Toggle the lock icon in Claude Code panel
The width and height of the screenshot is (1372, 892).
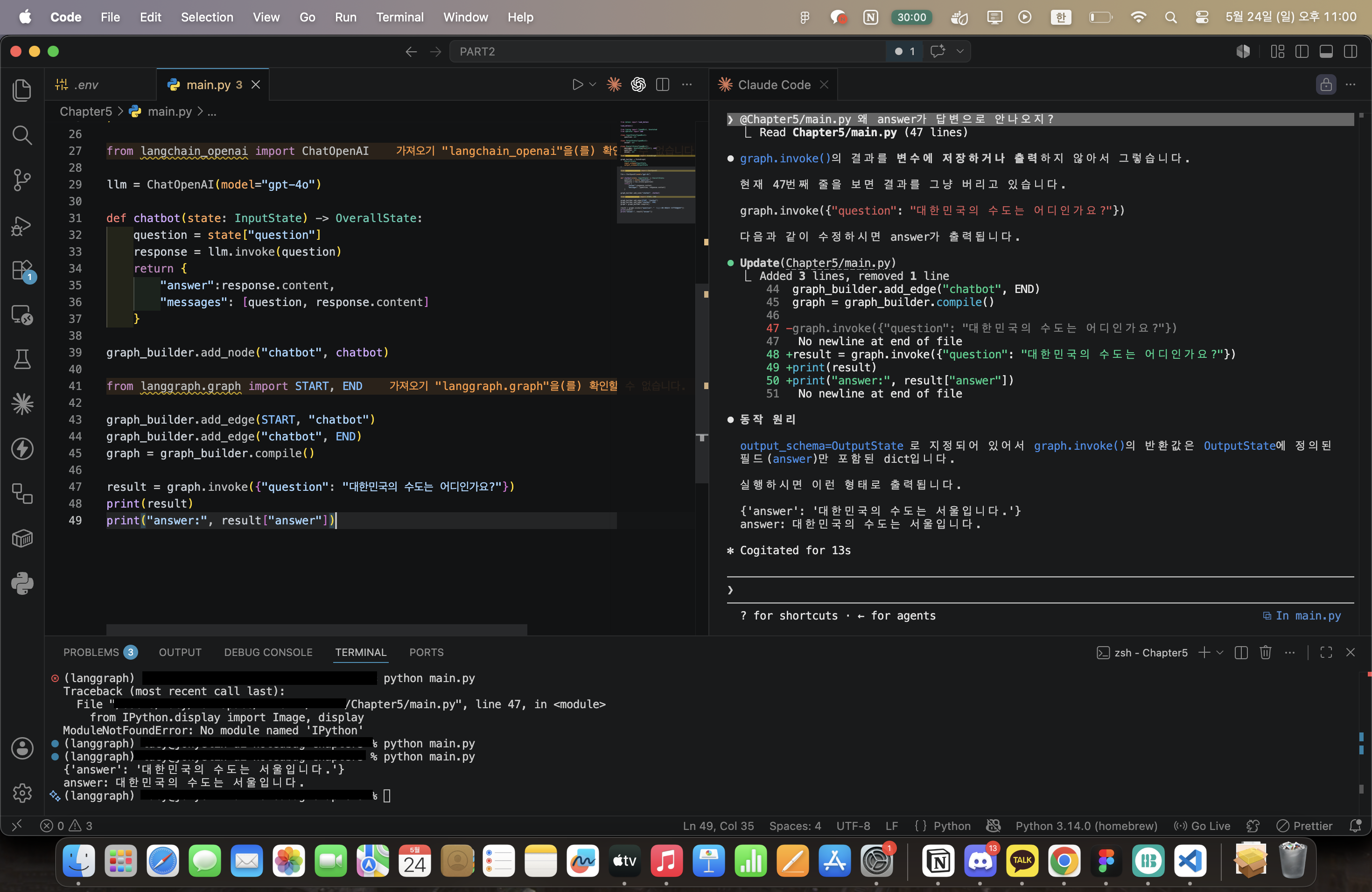[x=1326, y=85]
